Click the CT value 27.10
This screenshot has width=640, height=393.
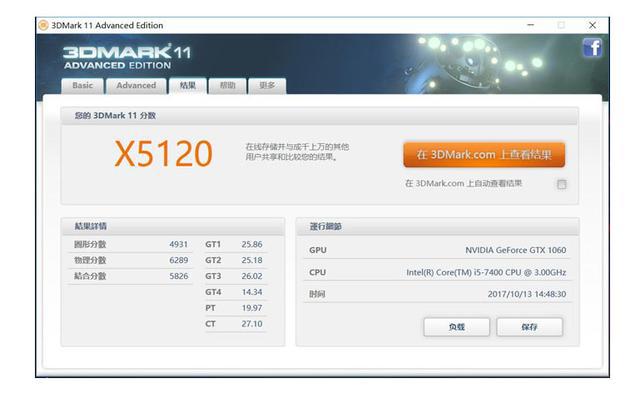pos(252,324)
